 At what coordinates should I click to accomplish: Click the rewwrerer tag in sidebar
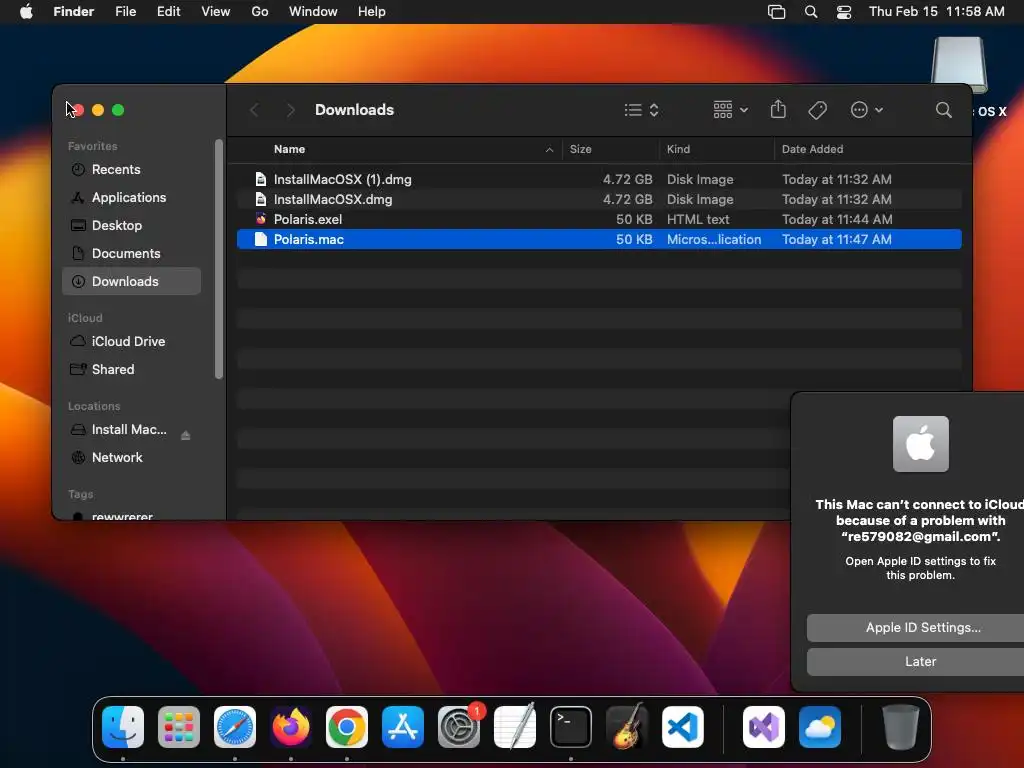click(x=121, y=516)
